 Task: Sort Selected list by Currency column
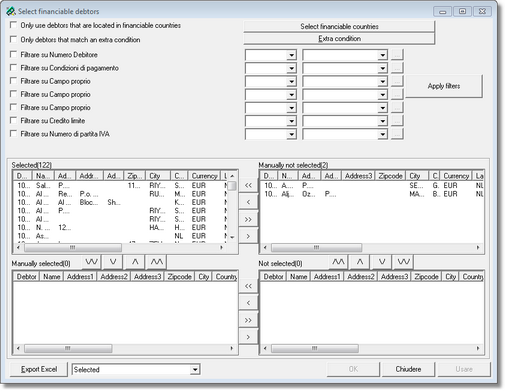click(x=204, y=176)
